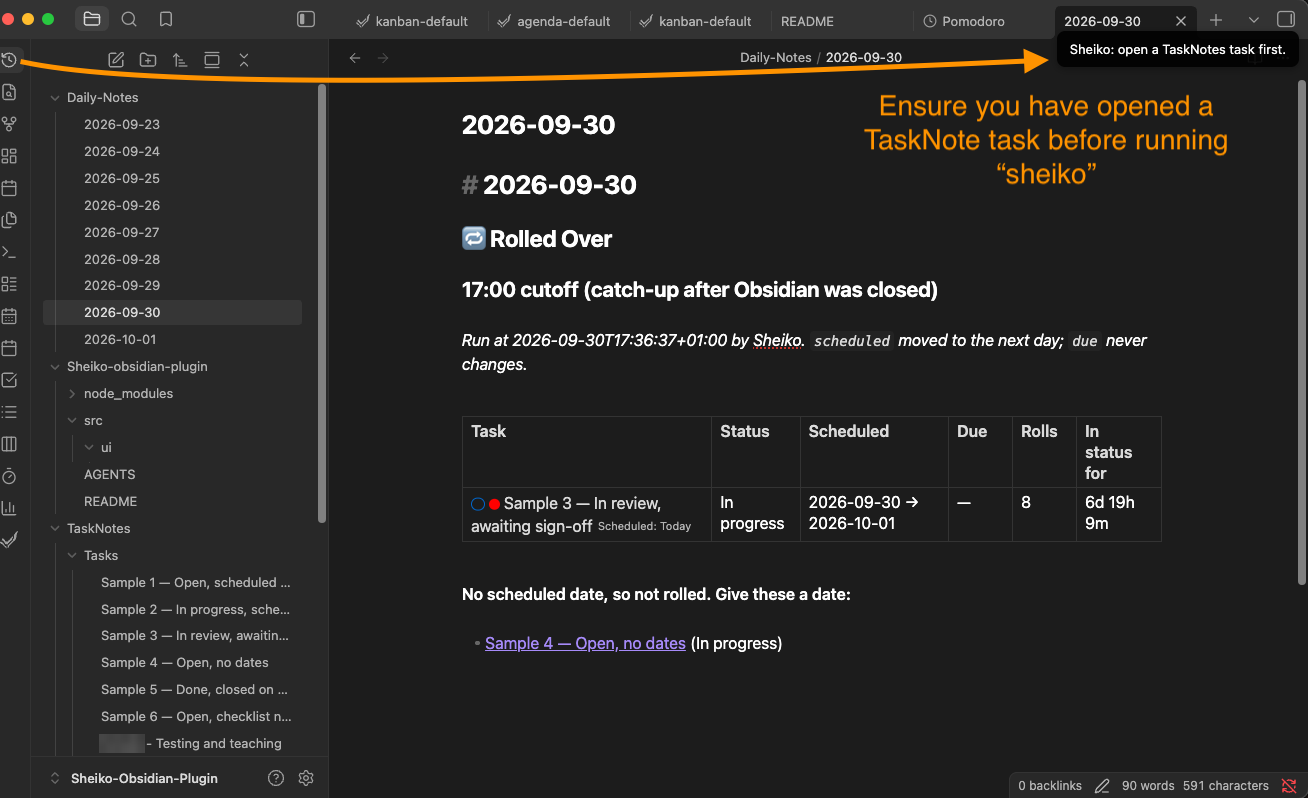1308x798 pixels.
Task: Click the red sync status icon in status bar
Action: pos(1289,786)
